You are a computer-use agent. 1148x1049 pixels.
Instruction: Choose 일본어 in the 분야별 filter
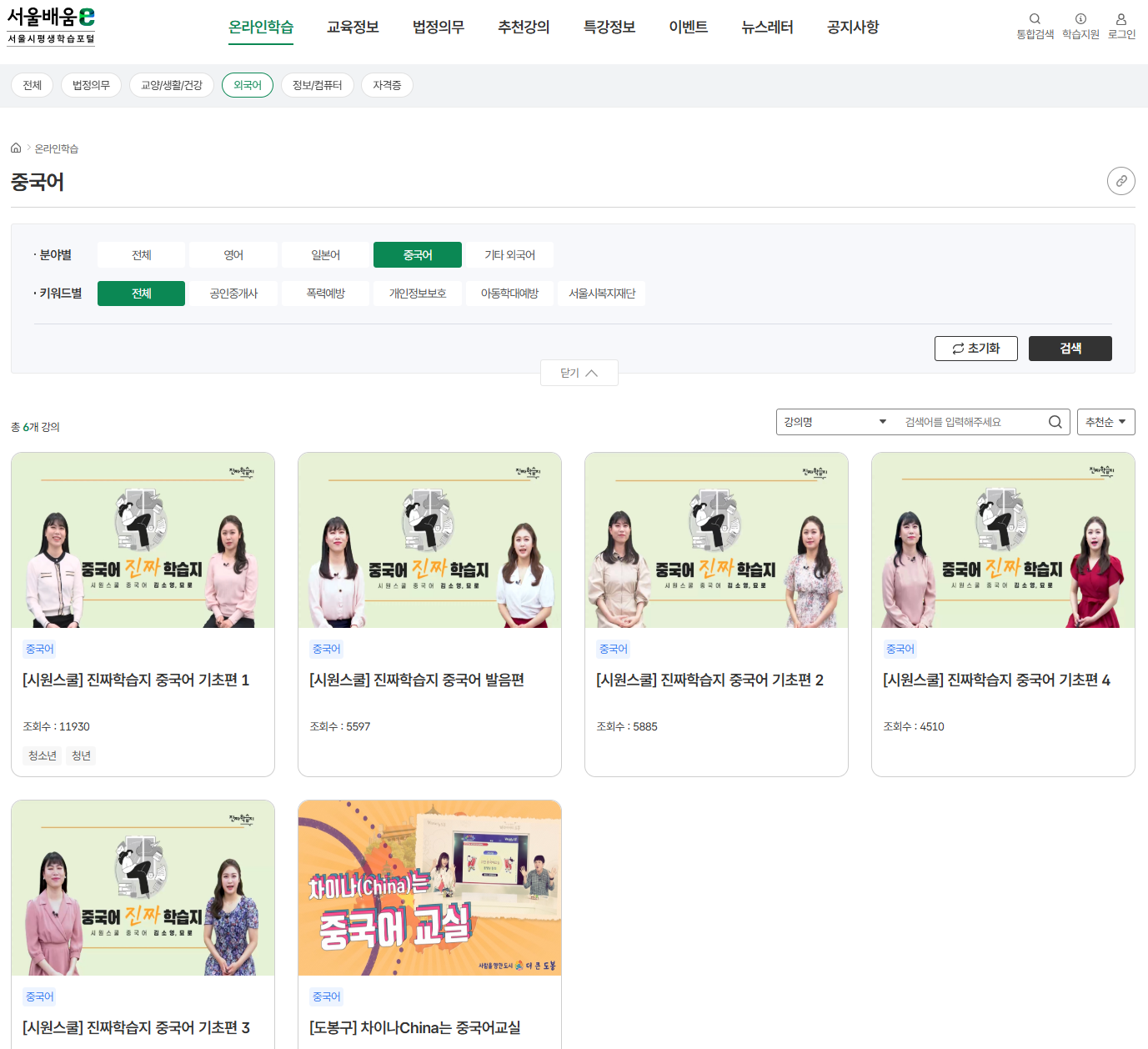point(326,255)
